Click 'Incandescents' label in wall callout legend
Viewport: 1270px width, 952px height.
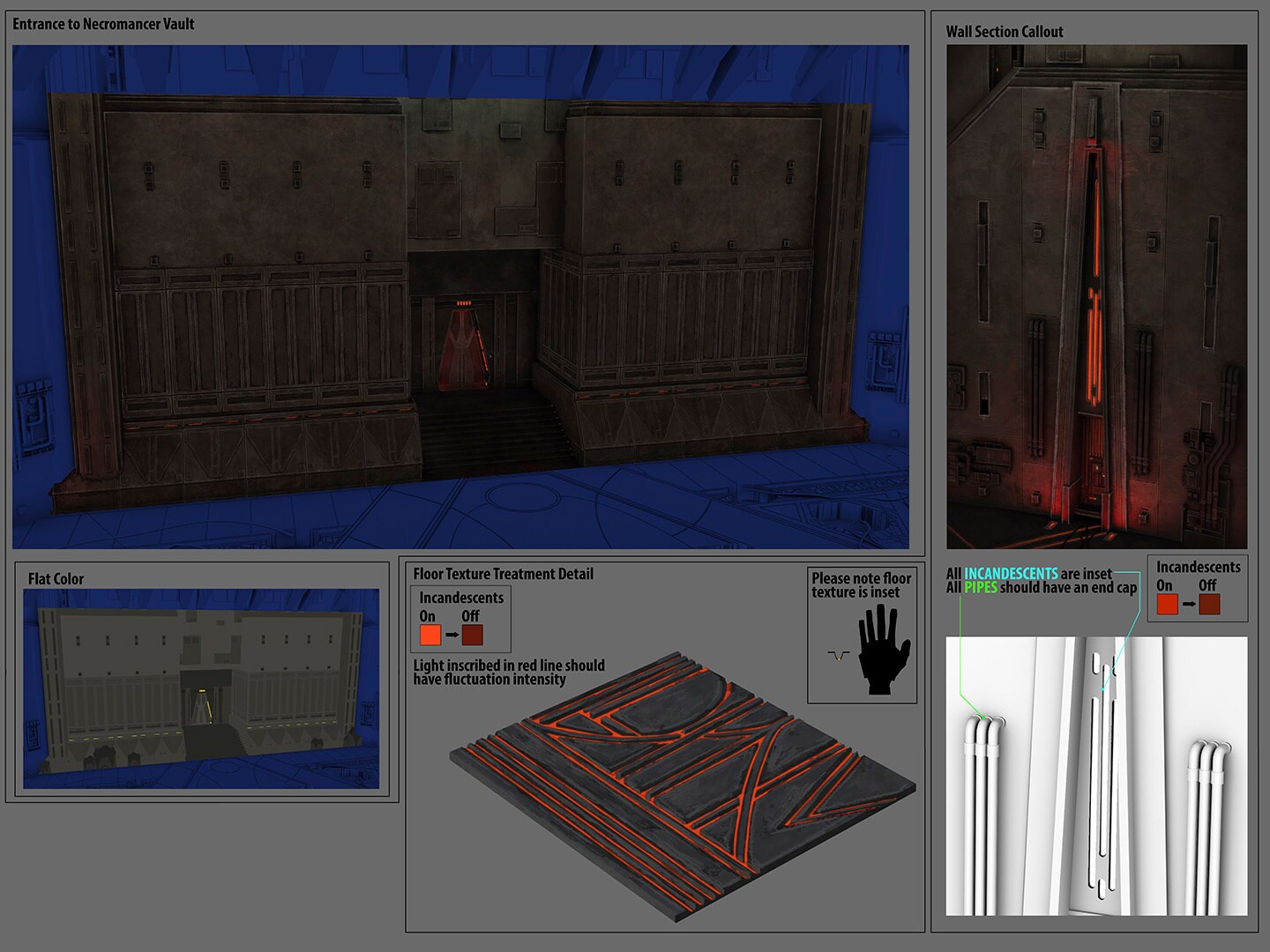pyautogui.click(x=1198, y=567)
